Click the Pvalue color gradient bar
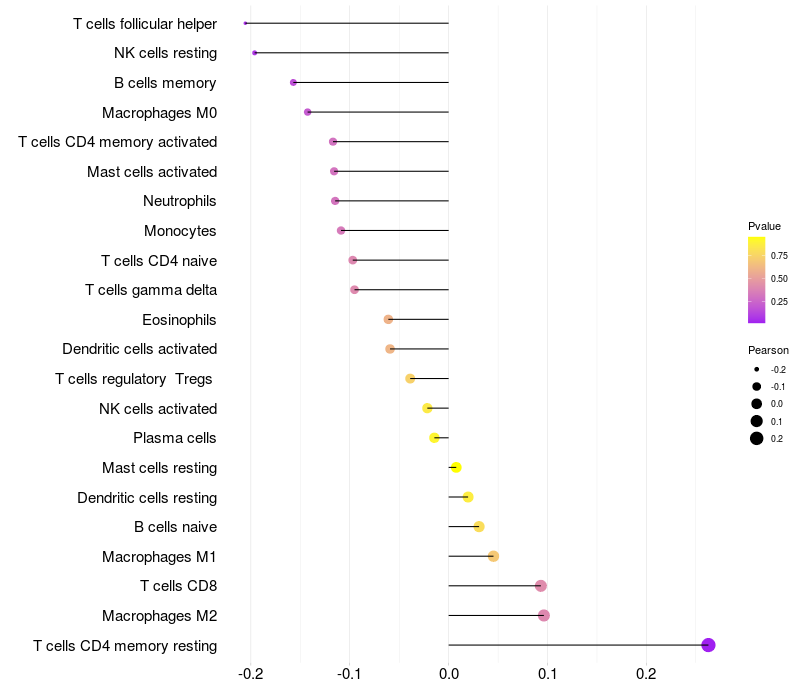 click(757, 280)
